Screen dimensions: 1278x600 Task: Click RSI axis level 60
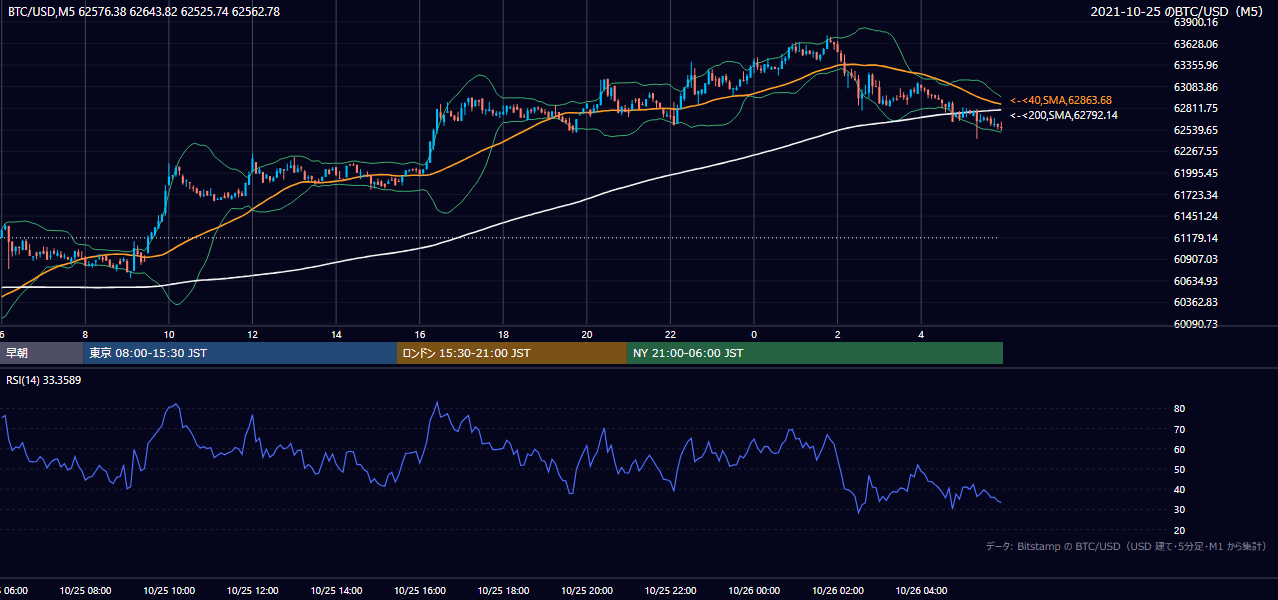pos(1180,449)
